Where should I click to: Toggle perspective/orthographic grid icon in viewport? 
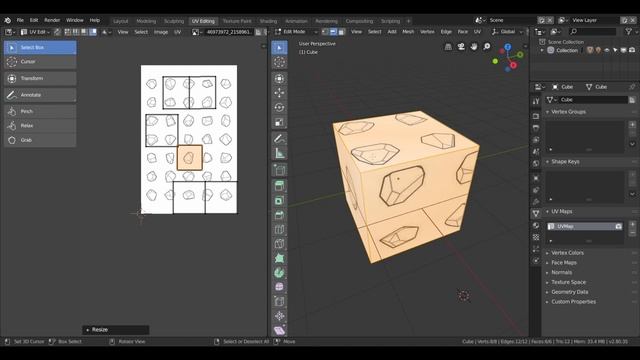coord(448,47)
